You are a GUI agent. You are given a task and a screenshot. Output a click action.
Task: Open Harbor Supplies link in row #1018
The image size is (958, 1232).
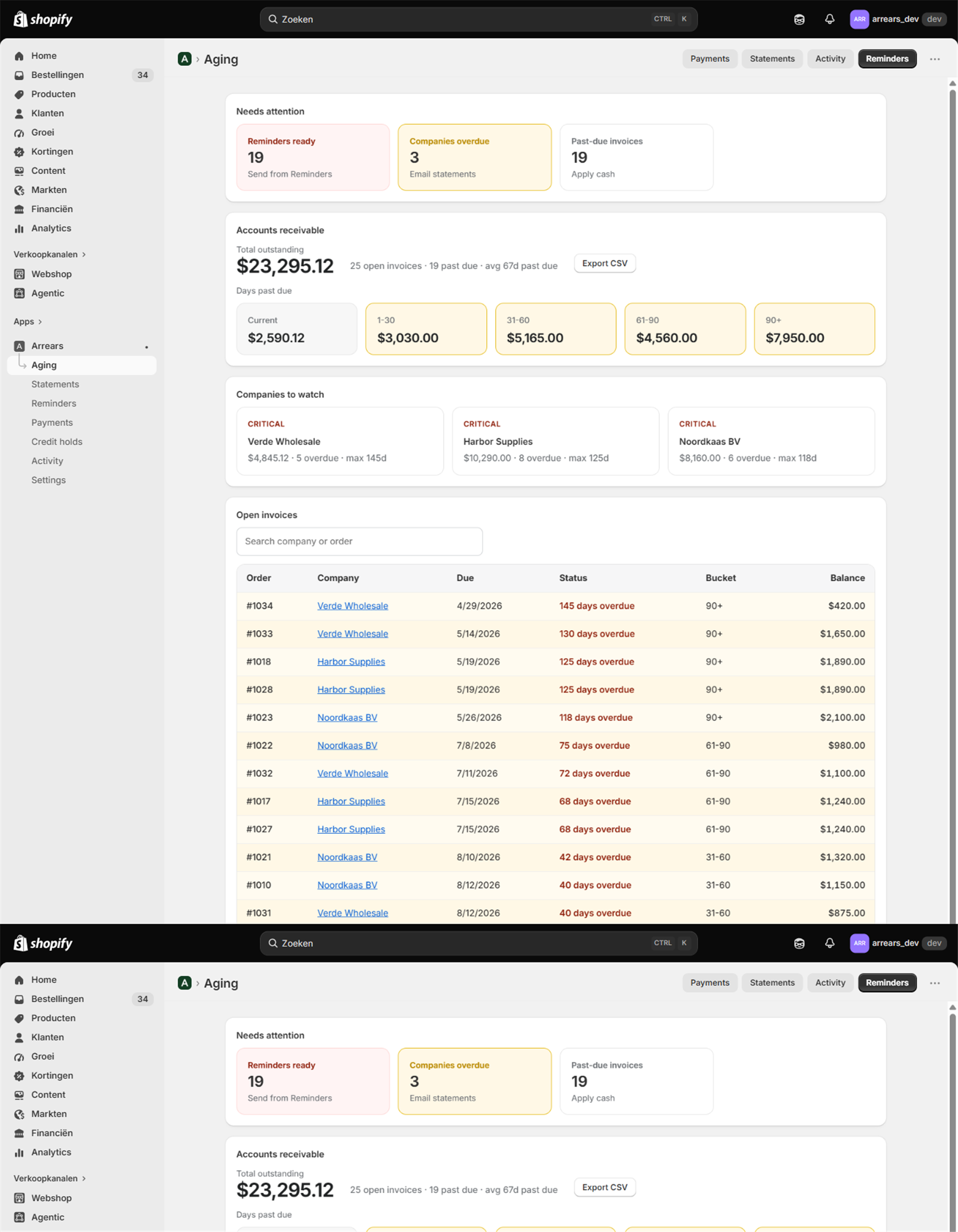click(x=351, y=662)
